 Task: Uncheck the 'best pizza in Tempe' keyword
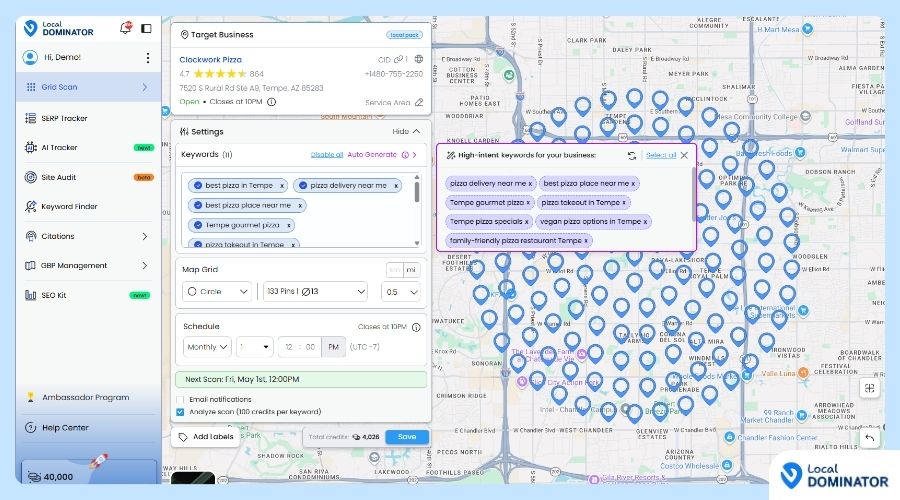197,185
